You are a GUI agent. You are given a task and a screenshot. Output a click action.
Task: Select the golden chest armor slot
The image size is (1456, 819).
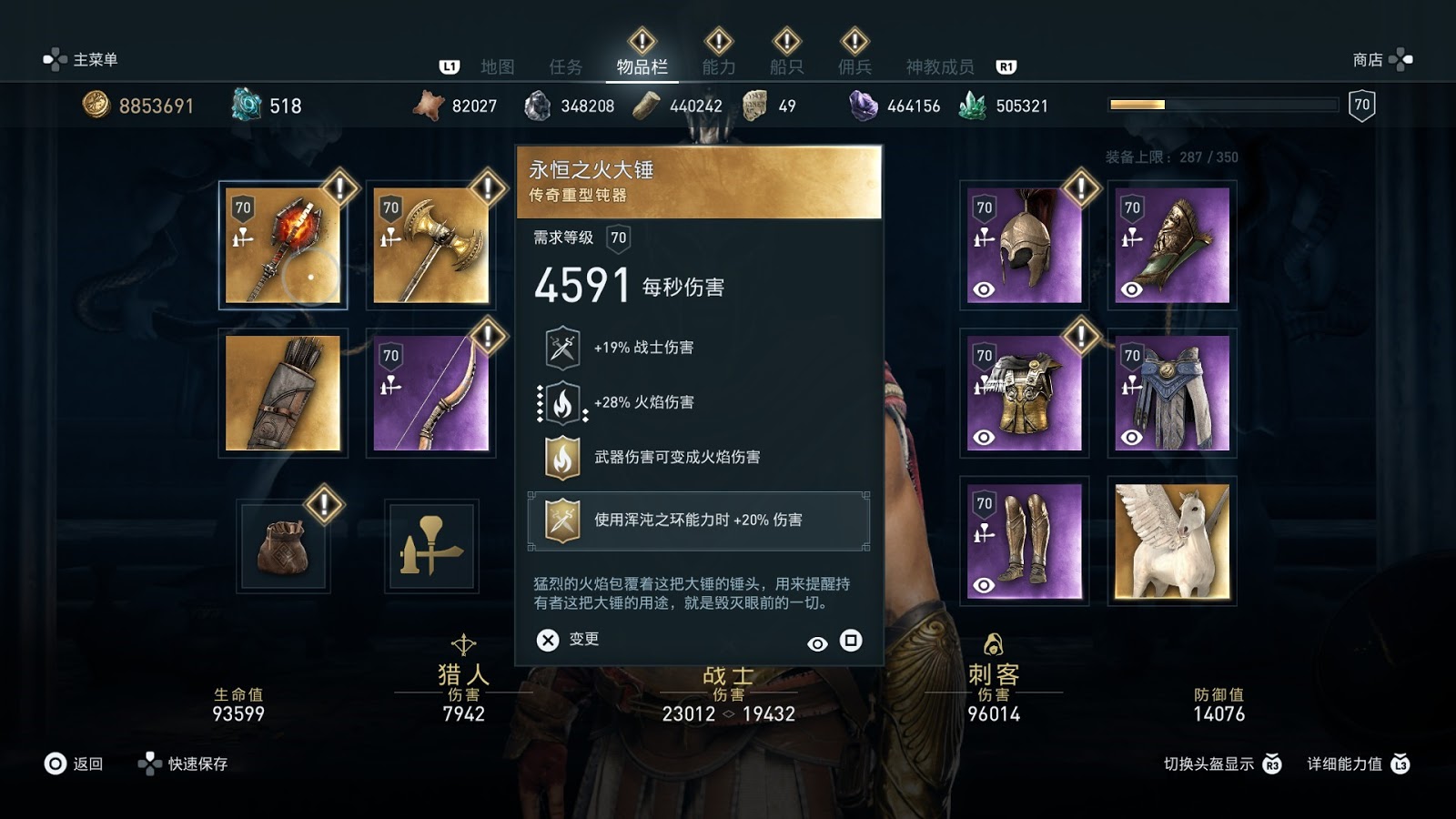(1024, 393)
